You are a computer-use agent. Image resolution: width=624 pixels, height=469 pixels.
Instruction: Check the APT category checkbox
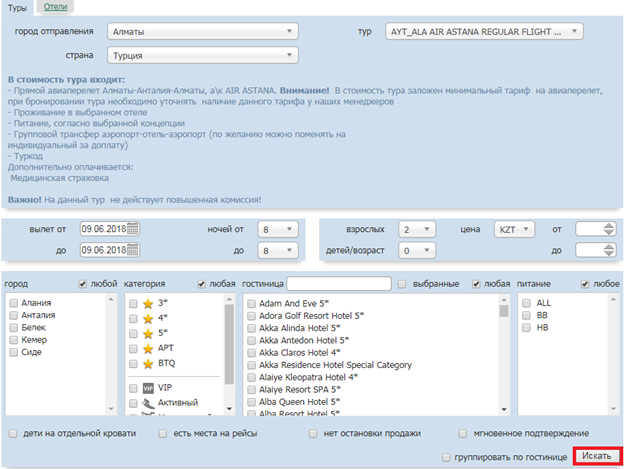pyautogui.click(x=133, y=348)
